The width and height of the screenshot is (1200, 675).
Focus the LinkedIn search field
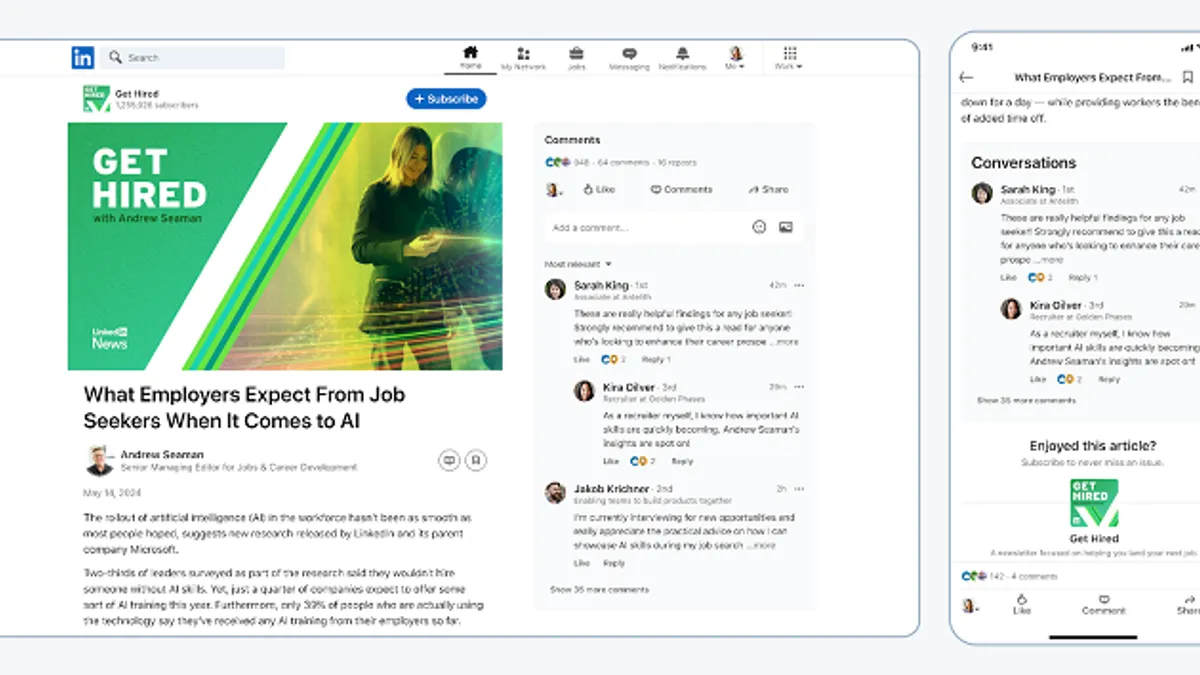pyautogui.click(x=195, y=58)
